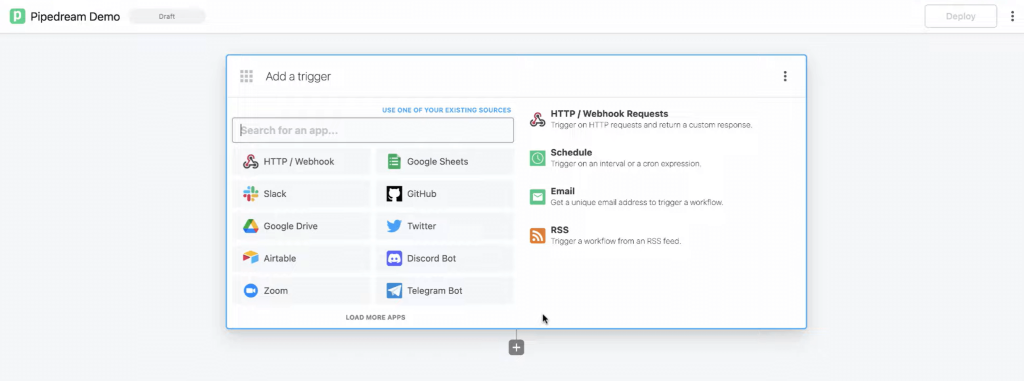Select the Airtable app label
1024x381 pixels.
click(280, 258)
